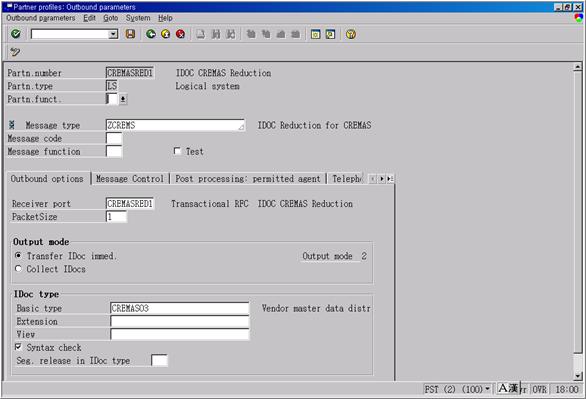Viewport: 586px width, 399px height.
Task: Click the Partn.number field CREMASRED1
Action: [x=130, y=73]
